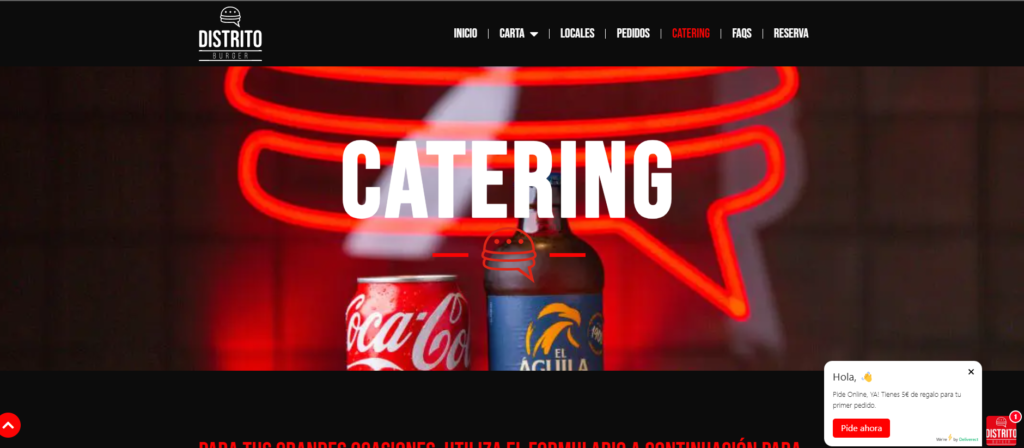Open the FAQS page

click(x=742, y=33)
